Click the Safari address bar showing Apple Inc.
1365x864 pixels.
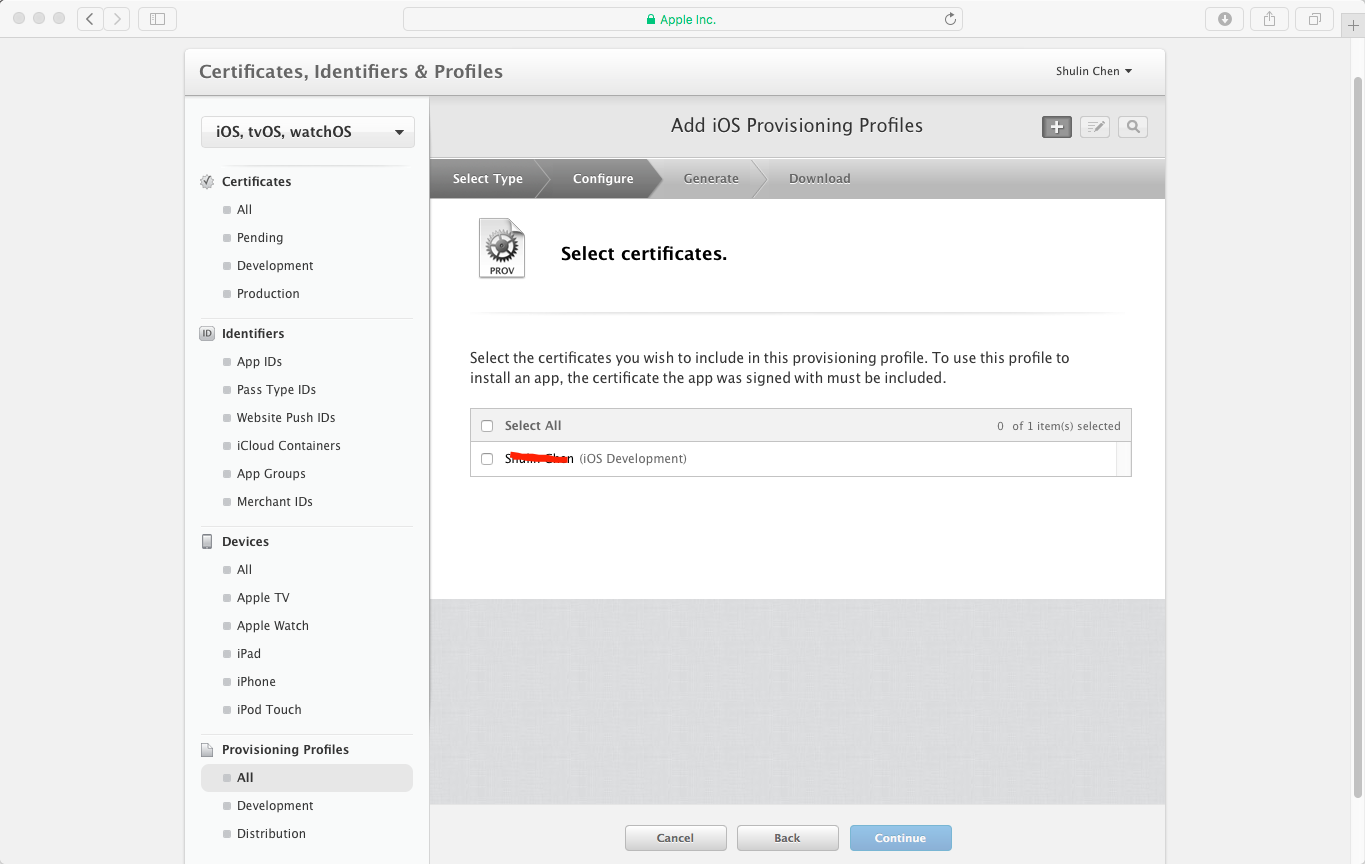[682, 19]
